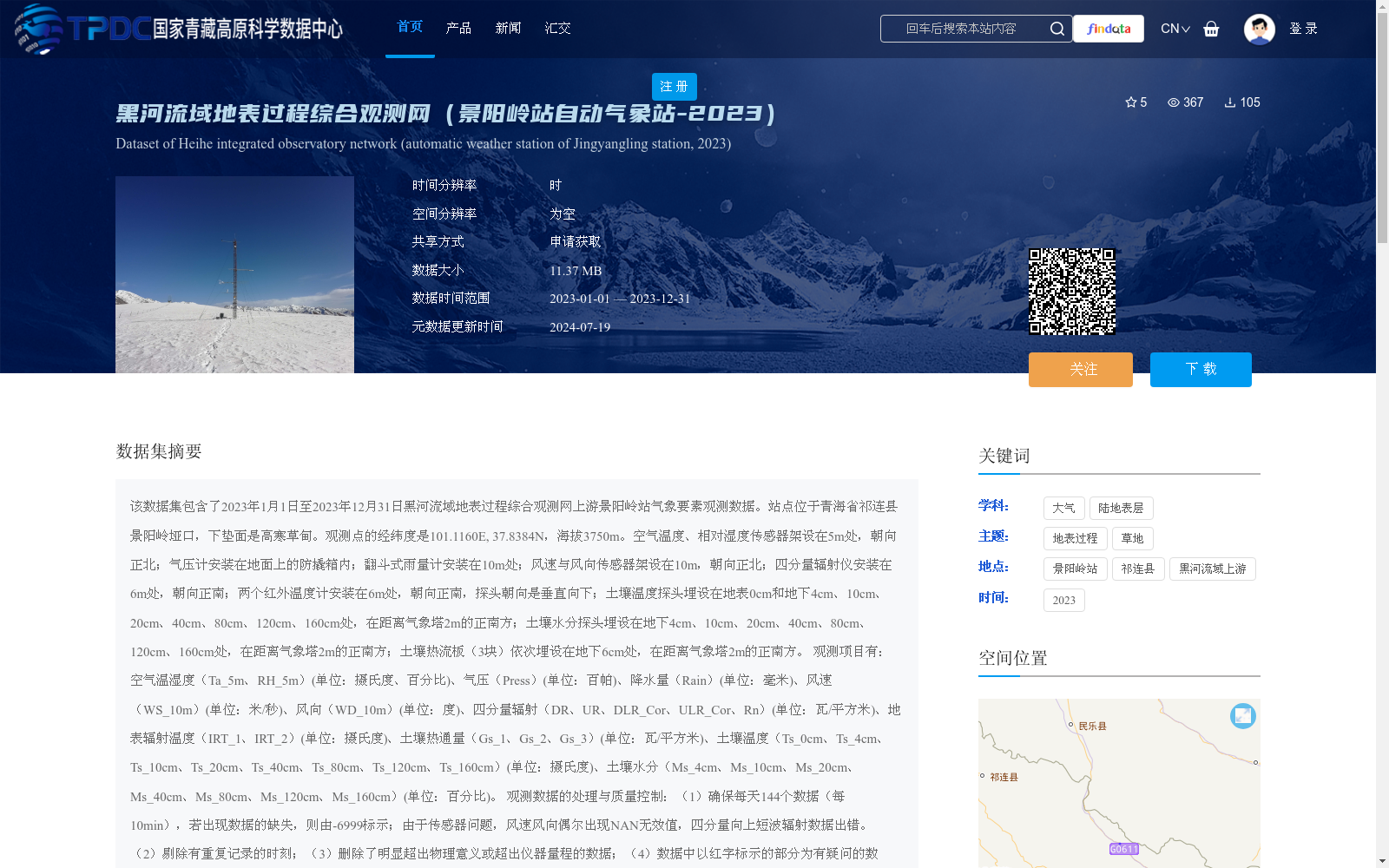Click the dataset QR code
This screenshot has height=868, width=1389.
pos(1072,292)
